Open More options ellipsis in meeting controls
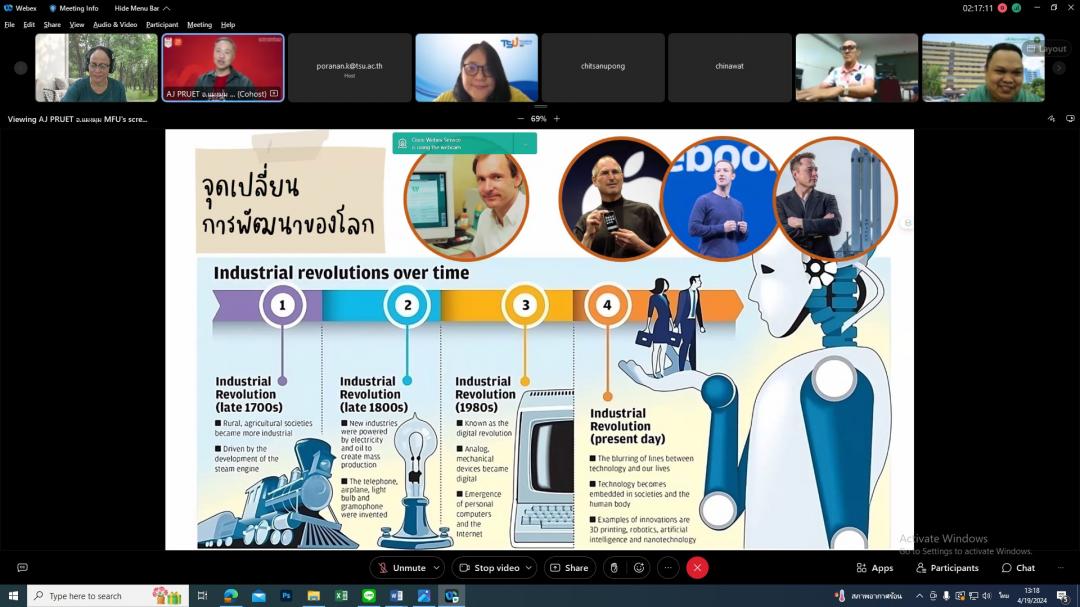 pyautogui.click(x=668, y=568)
